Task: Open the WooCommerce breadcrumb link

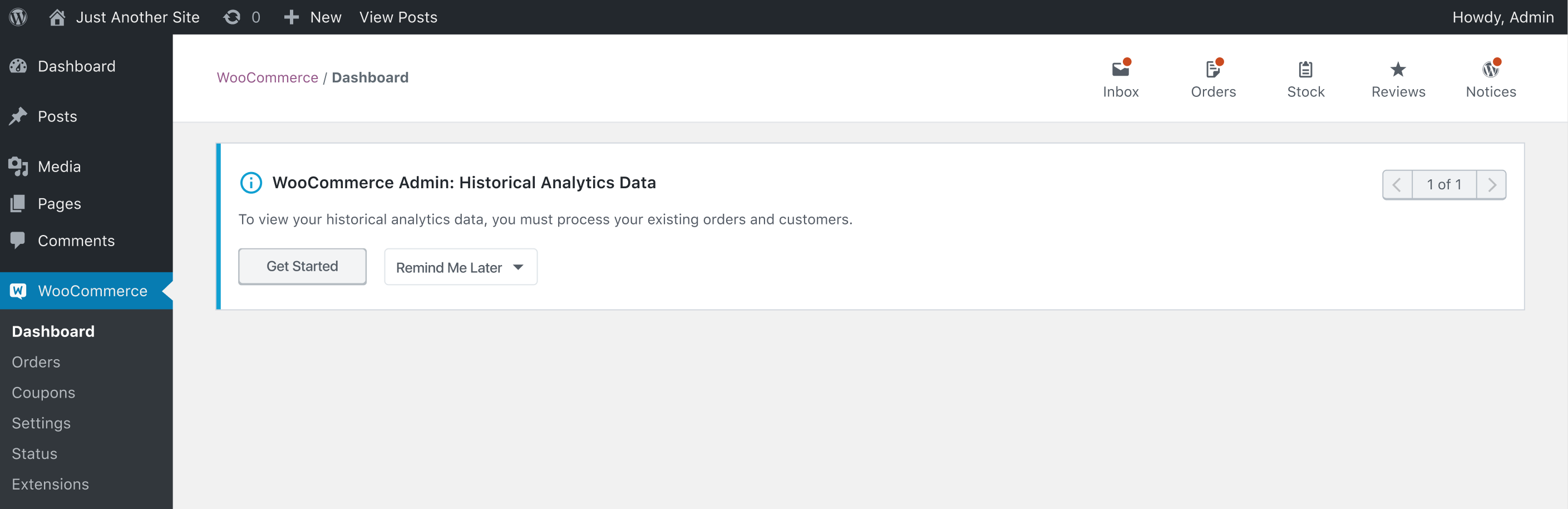Action: (267, 77)
